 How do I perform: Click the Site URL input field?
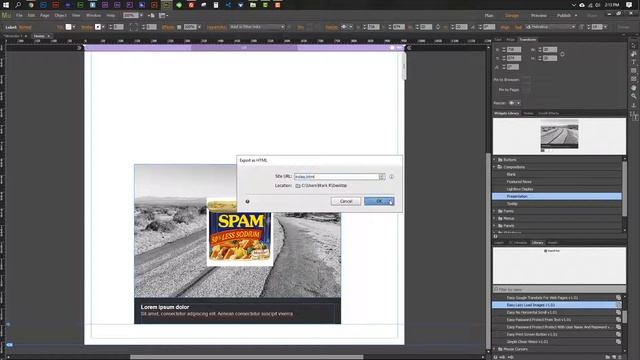(336, 177)
